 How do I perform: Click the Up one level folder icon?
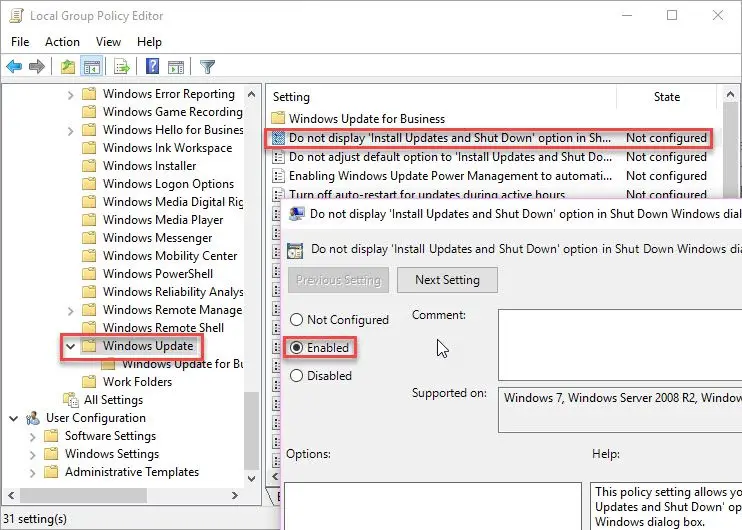pyautogui.click(x=68, y=67)
